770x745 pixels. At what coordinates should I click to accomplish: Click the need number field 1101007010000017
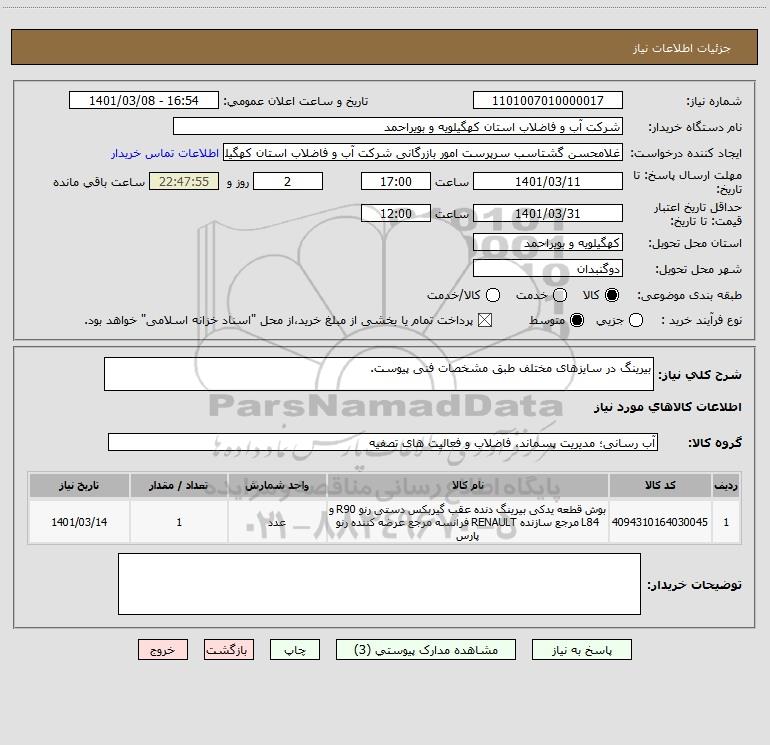click(x=548, y=100)
